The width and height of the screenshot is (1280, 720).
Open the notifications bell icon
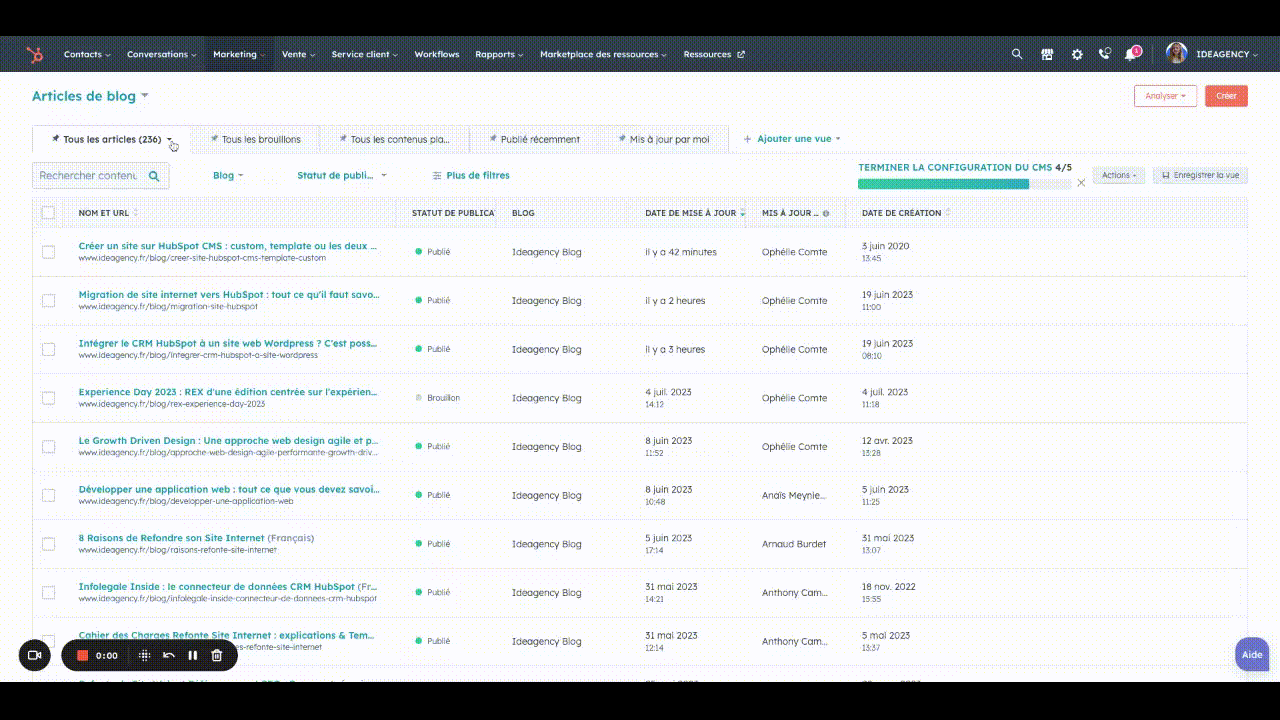(x=1131, y=54)
